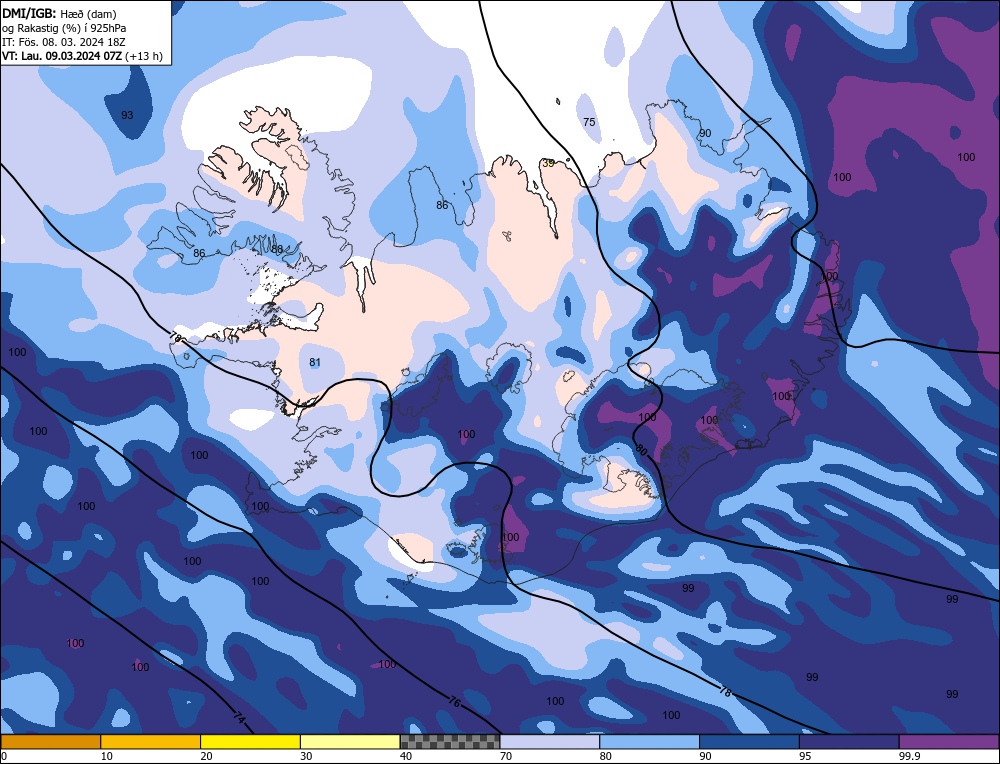The image size is (1000, 764).
Task: Click the humidity value '75' on the map
Action: (589, 122)
